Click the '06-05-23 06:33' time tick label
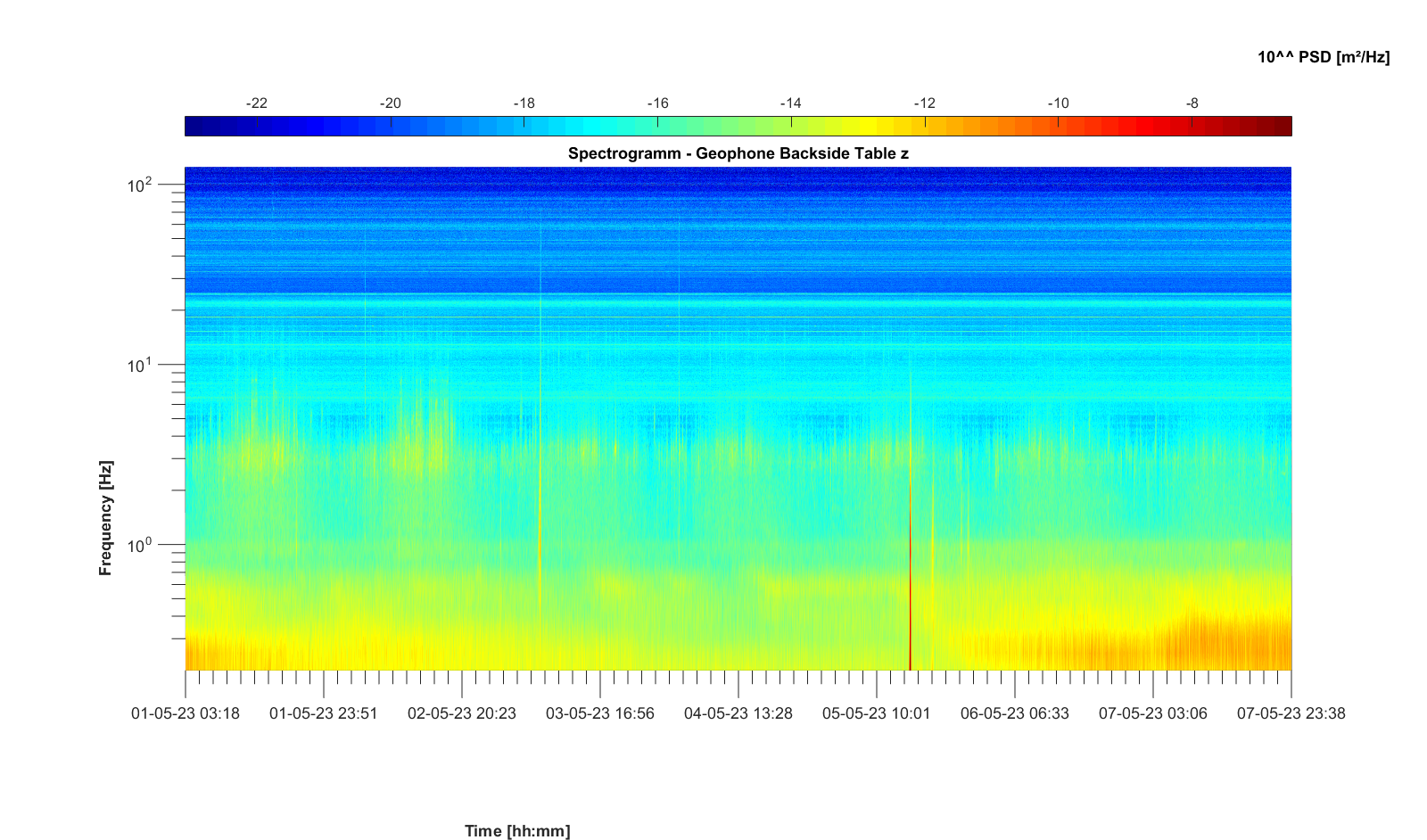This screenshot has height=840, width=1427. [x=1015, y=713]
